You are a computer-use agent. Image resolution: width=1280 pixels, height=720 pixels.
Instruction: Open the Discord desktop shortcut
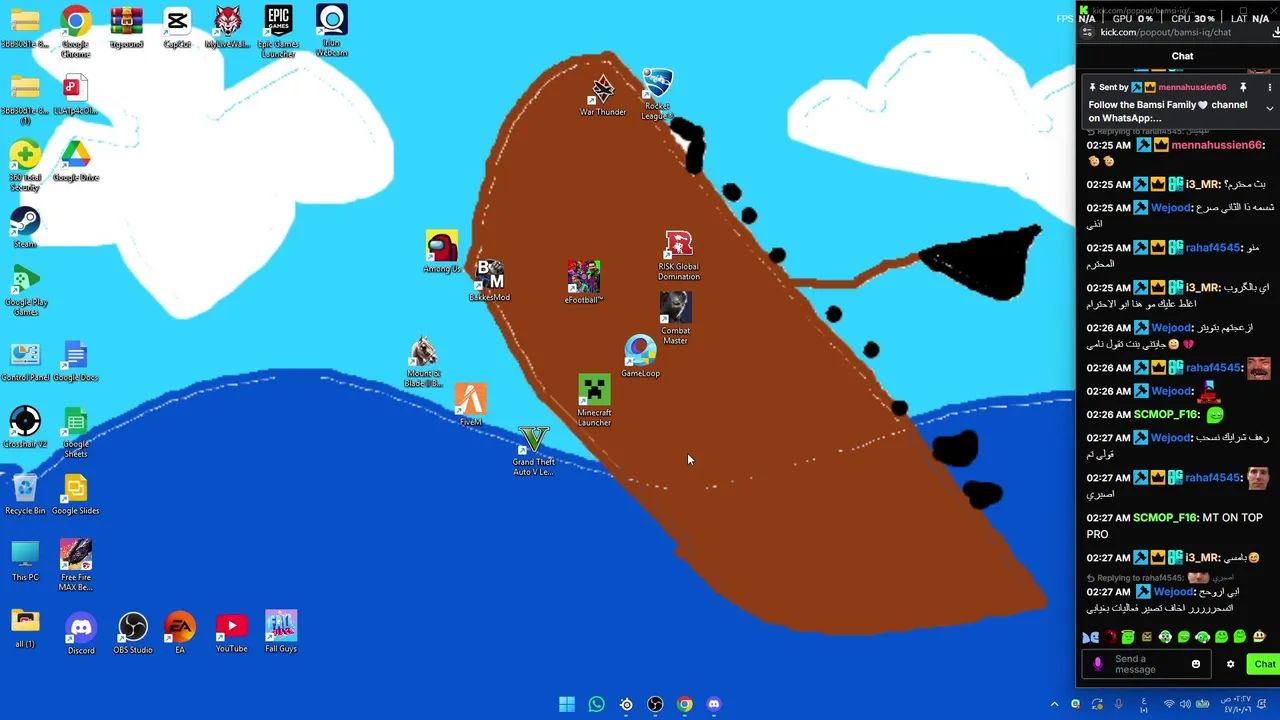(x=81, y=634)
